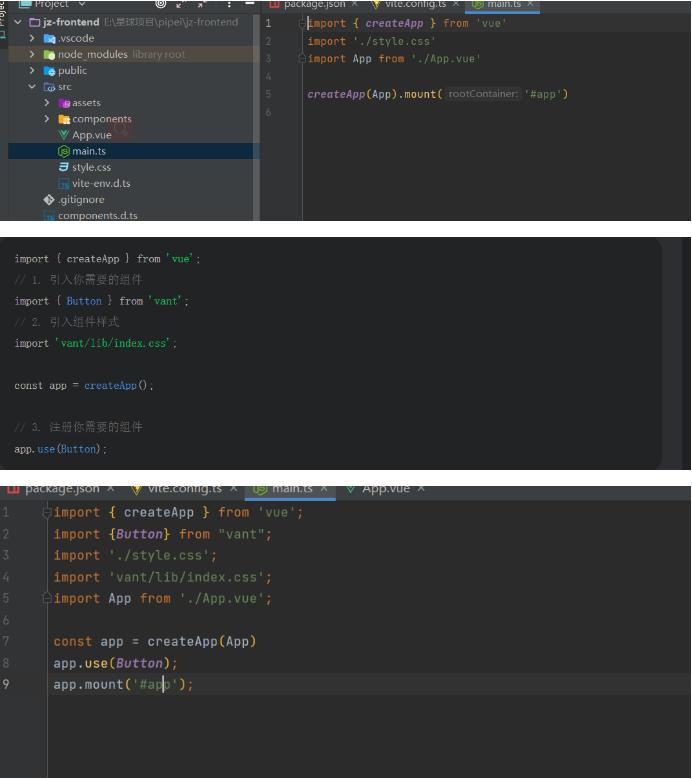Viewport: 692px width, 779px height.
Task: Click 'import 'vant/lib/index.css';' on line 4
Action: point(162,577)
